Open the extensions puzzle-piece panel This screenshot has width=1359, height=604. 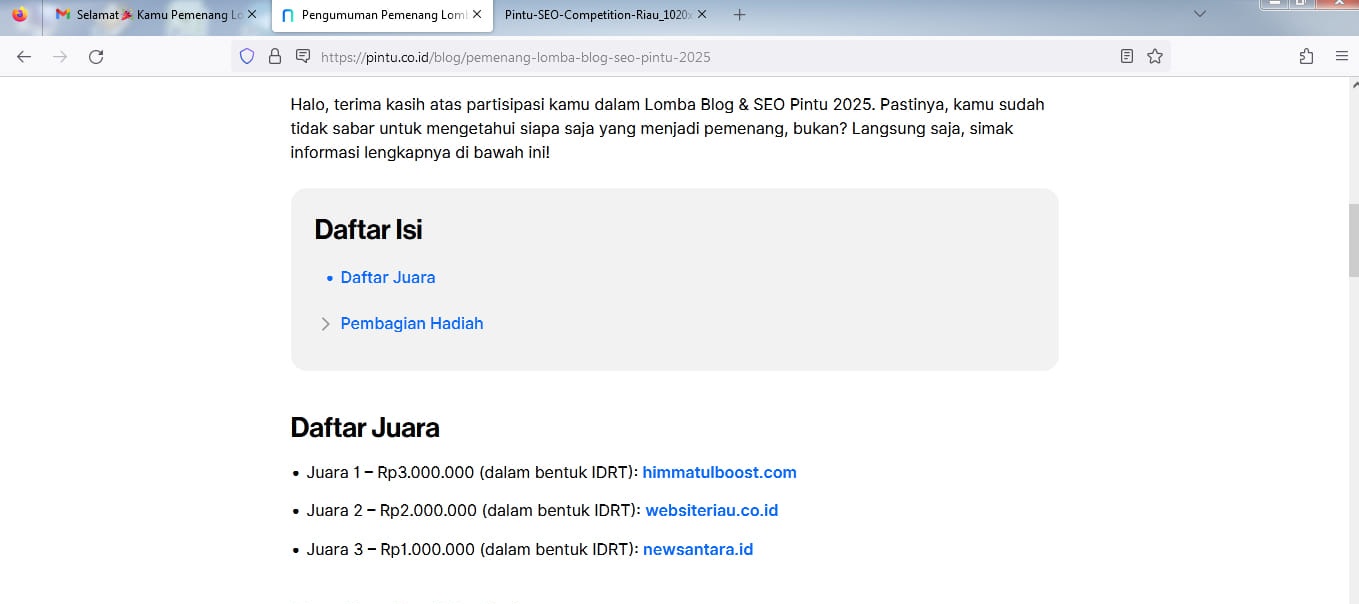click(1306, 57)
